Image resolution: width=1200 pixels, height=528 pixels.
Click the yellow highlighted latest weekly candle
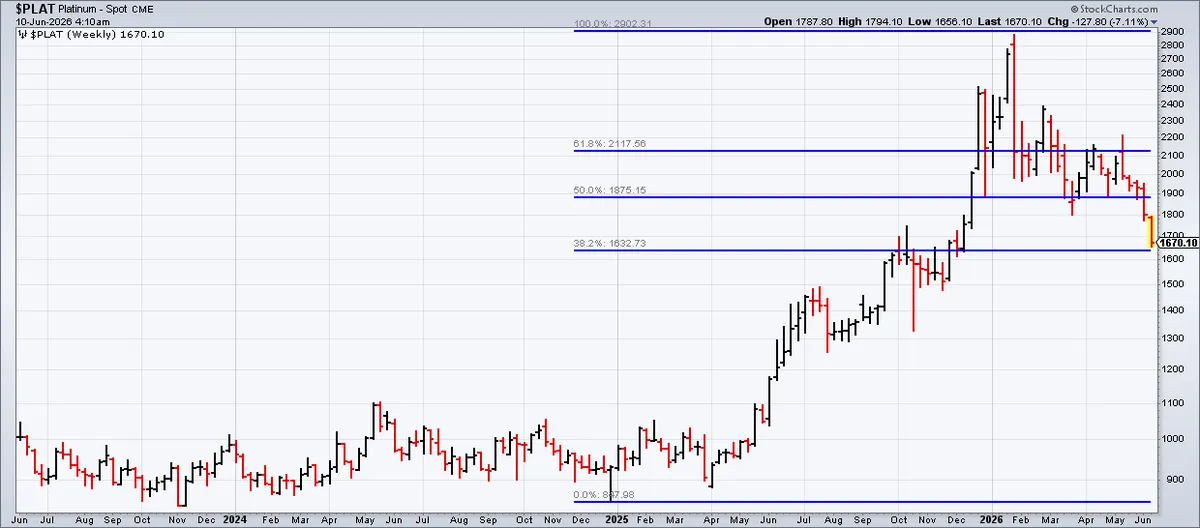pyautogui.click(x=1151, y=231)
